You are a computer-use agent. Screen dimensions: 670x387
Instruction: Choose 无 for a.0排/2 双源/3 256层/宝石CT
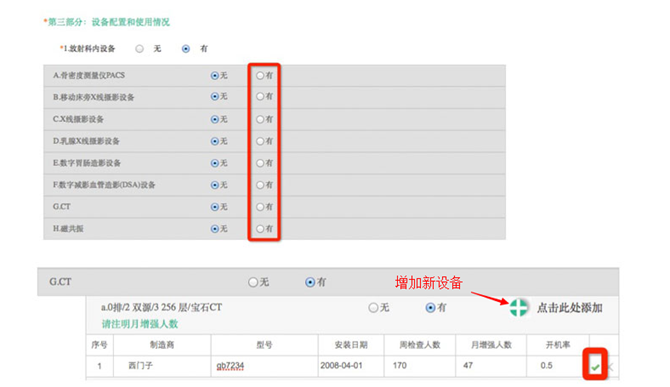pyautogui.click(x=373, y=308)
